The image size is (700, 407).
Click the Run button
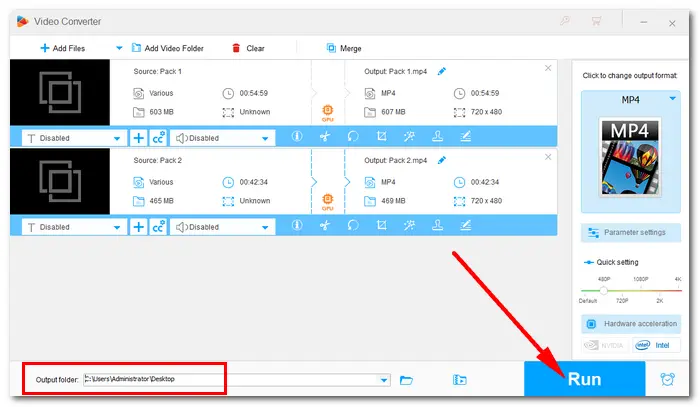pyautogui.click(x=584, y=379)
